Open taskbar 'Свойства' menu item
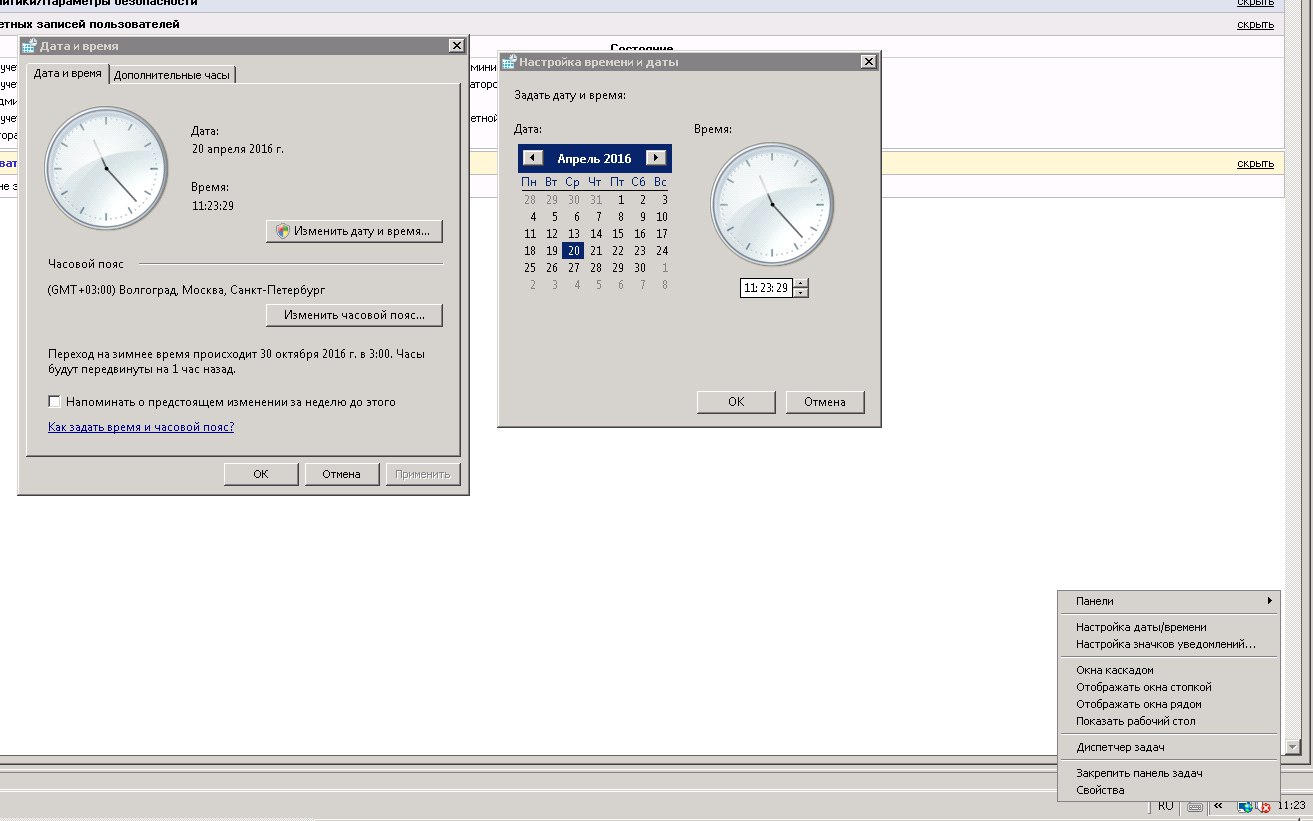This screenshot has height=821, width=1313. pyautogui.click(x=1168, y=790)
